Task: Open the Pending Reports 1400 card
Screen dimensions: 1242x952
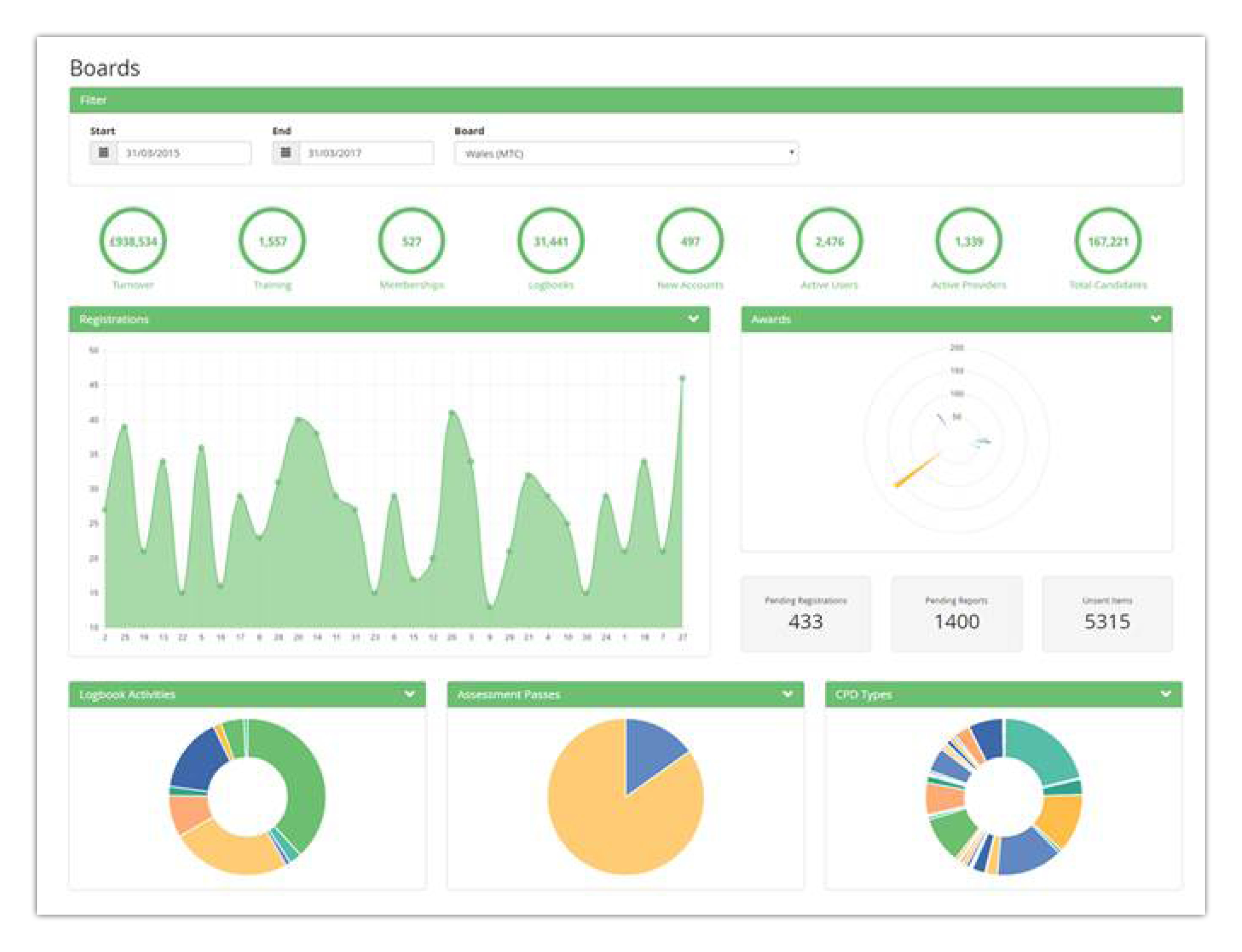Action: tap(956, 614)
